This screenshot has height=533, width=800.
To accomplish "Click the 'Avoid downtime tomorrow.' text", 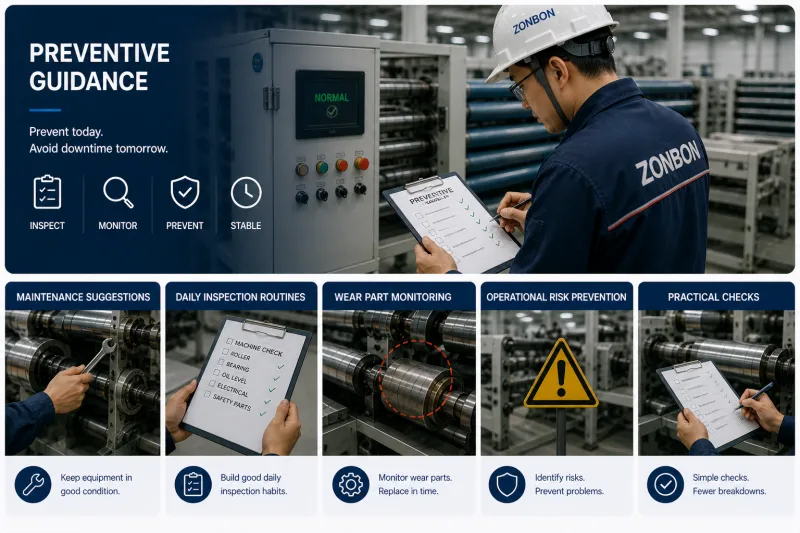I will pyautogui.click(x=98, y=148).
